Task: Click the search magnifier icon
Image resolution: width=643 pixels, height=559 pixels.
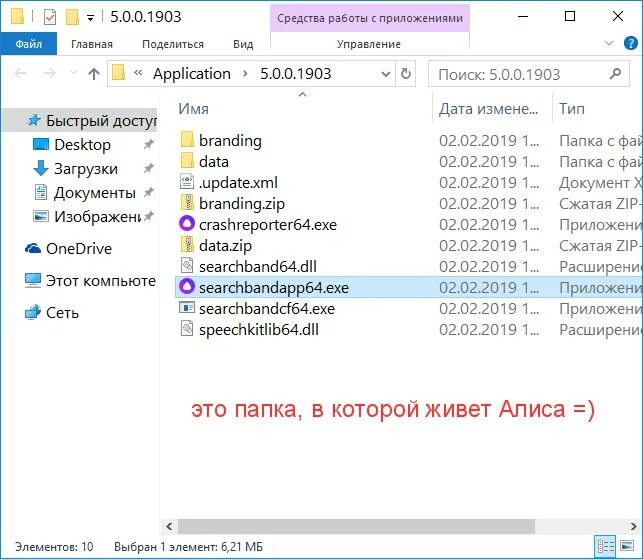Action: tap(615, 73)
